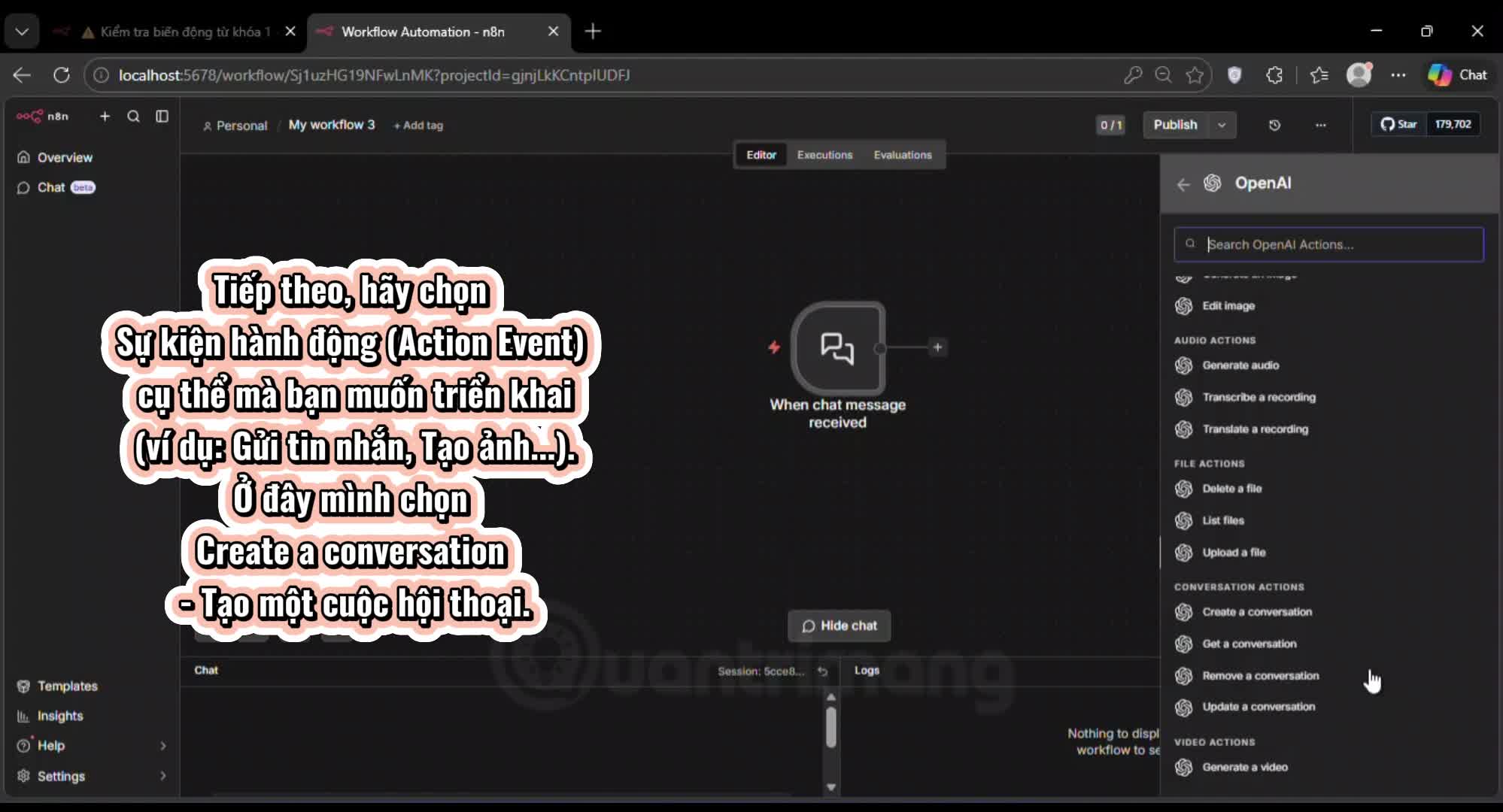Click the GitHub Star button
Screen dimensions: 1503x812
1400,124
